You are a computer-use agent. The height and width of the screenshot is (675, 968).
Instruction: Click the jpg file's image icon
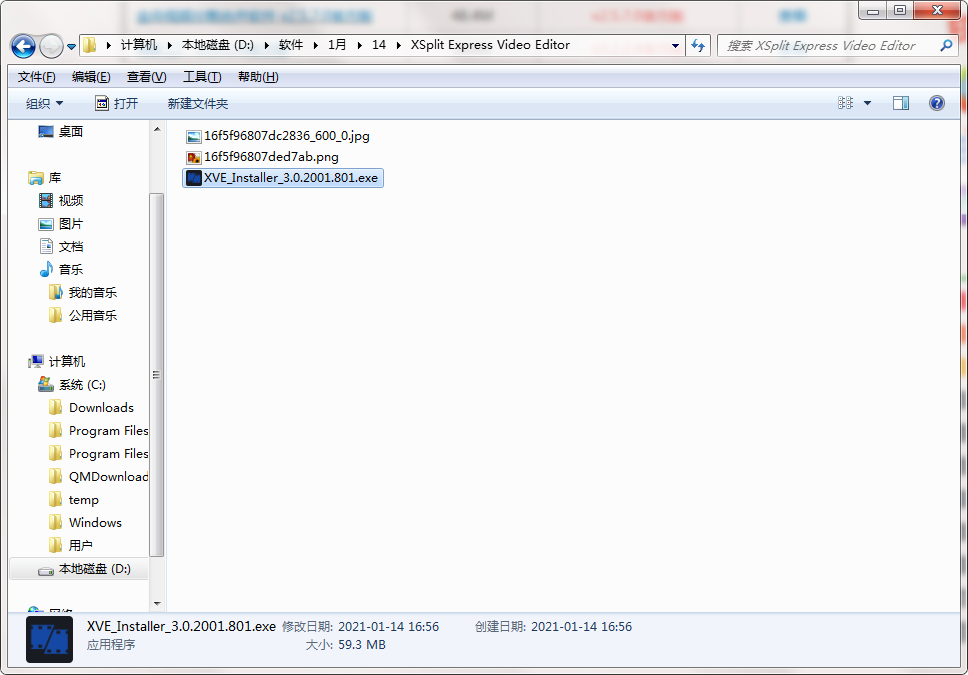194,136
